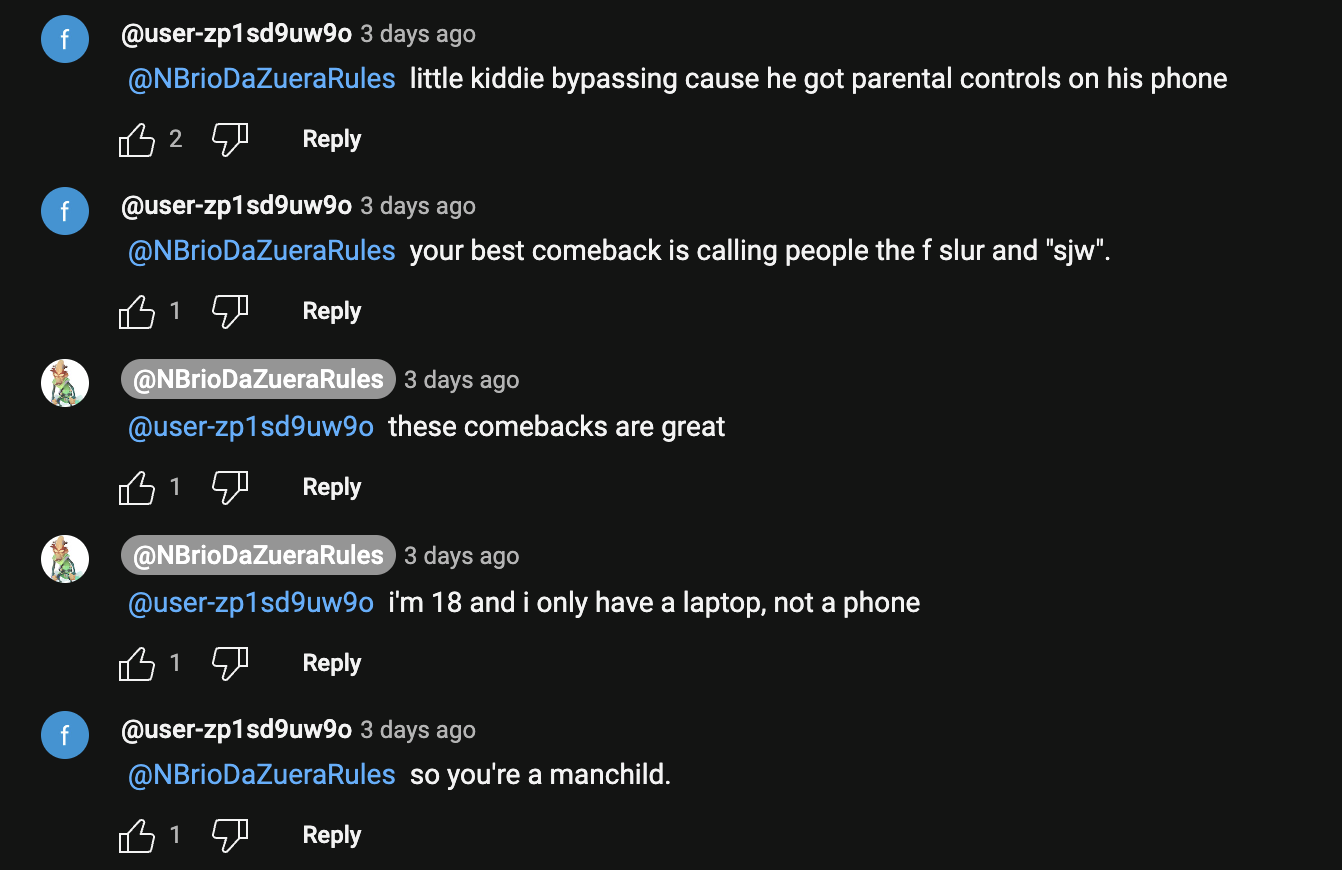The height and width of the screenshot is (870, 1342).
Task: Dislike the "your best comeback" comment
Action: click(230, 312)
